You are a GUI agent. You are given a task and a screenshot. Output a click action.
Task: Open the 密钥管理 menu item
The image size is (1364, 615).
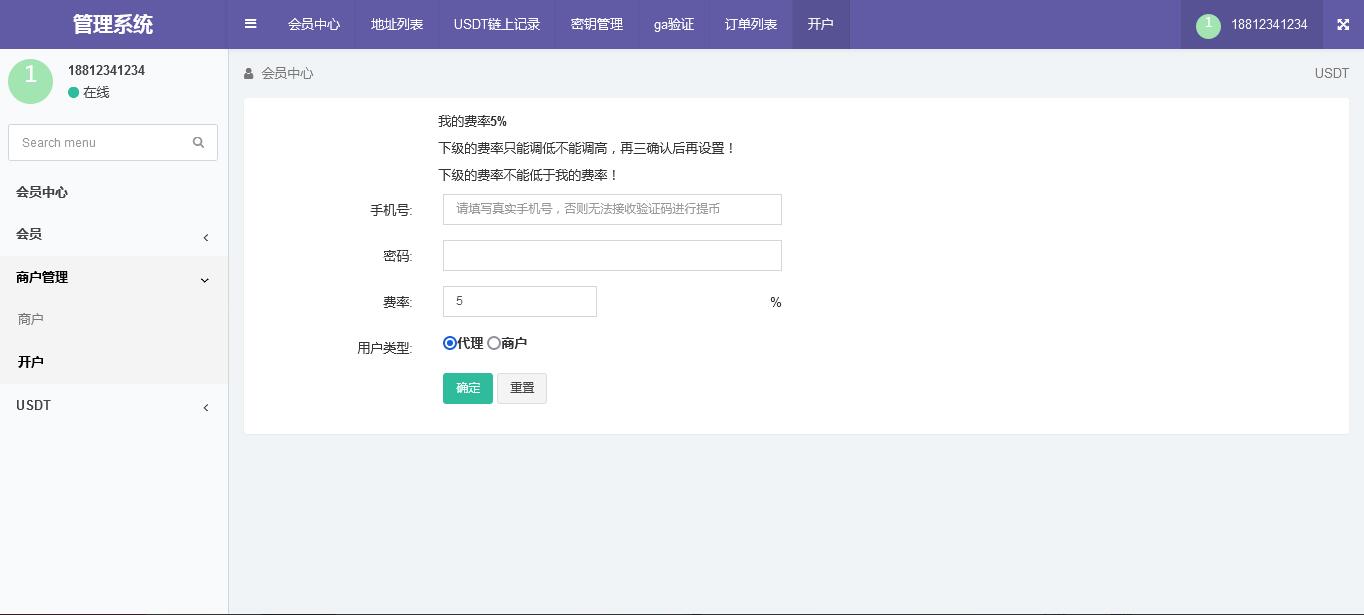[x=596, y=24]
